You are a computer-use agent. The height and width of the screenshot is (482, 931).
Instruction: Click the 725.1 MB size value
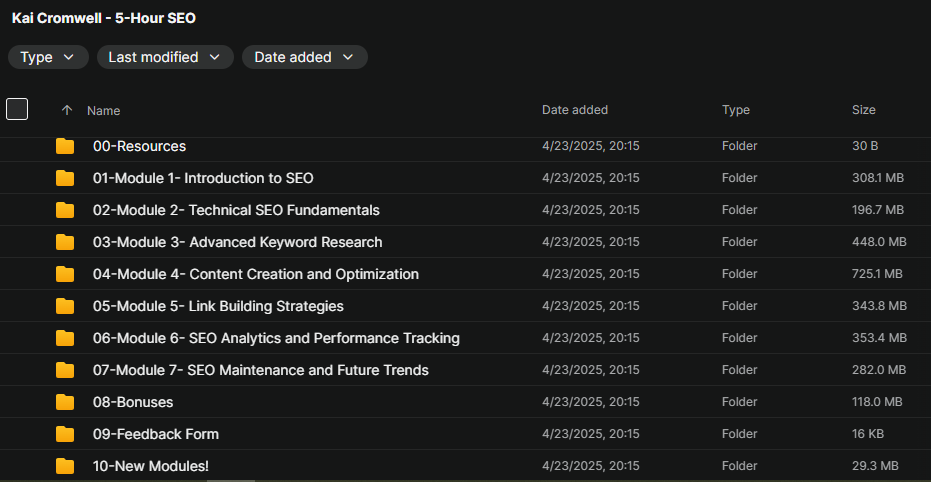877,274
